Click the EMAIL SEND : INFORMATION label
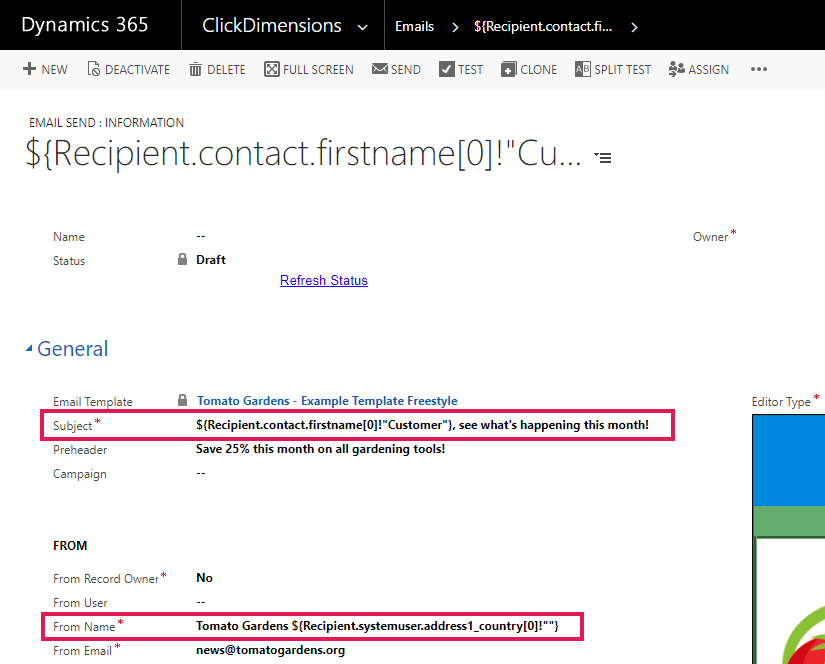The width and height of the screenshot is (825, 664). pyautogui.click(x=106, y=123)
